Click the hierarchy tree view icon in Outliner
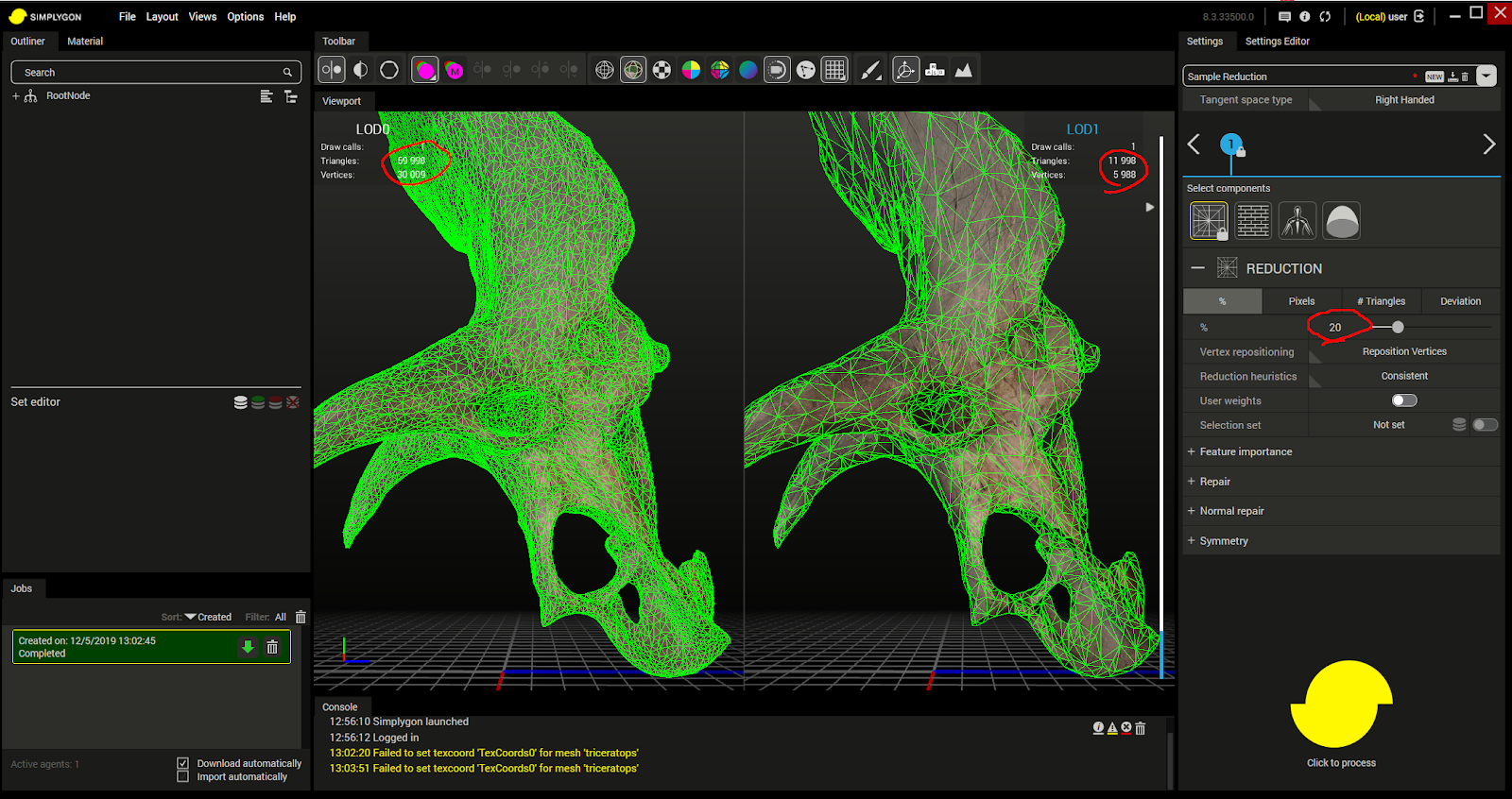The image size is (1512, 799). tap(291, 96)
